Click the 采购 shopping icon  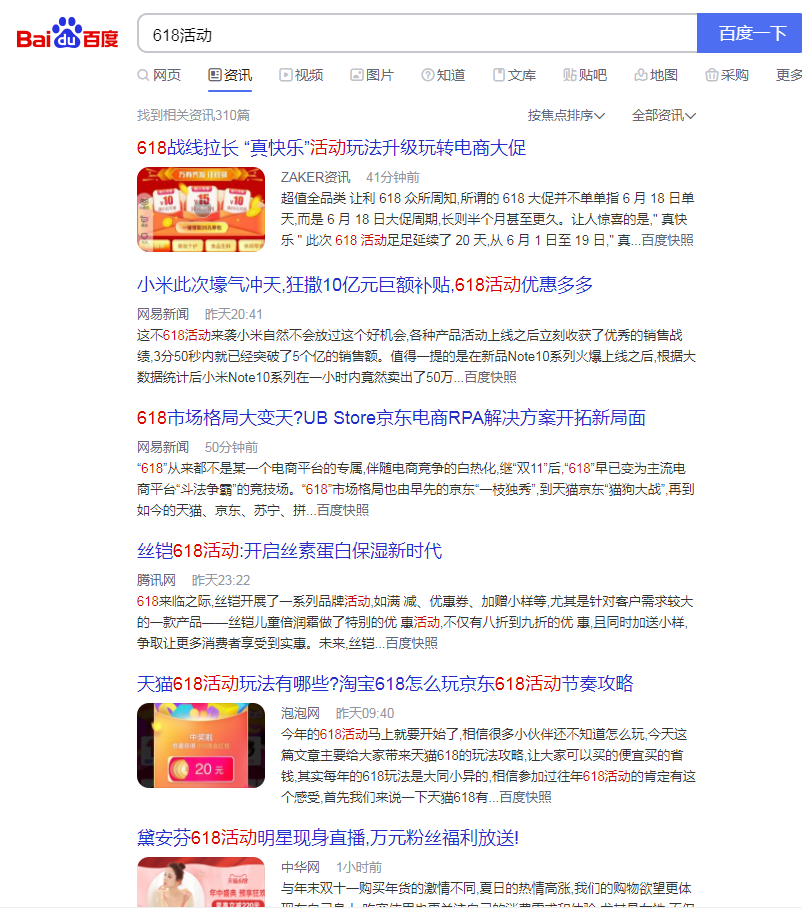(x=712, y=75)
